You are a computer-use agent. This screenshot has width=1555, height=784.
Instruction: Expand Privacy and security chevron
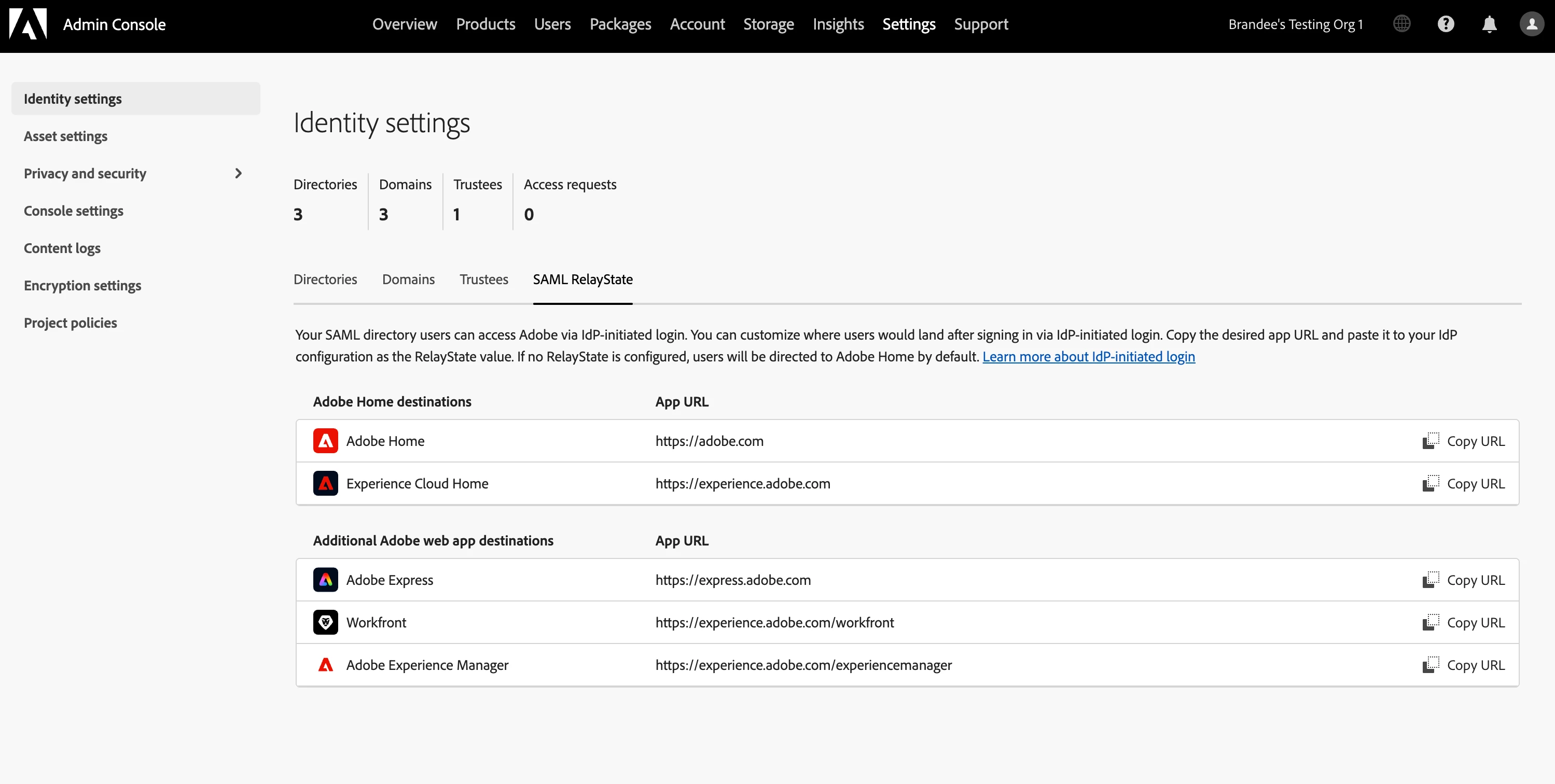coord(239,174)
